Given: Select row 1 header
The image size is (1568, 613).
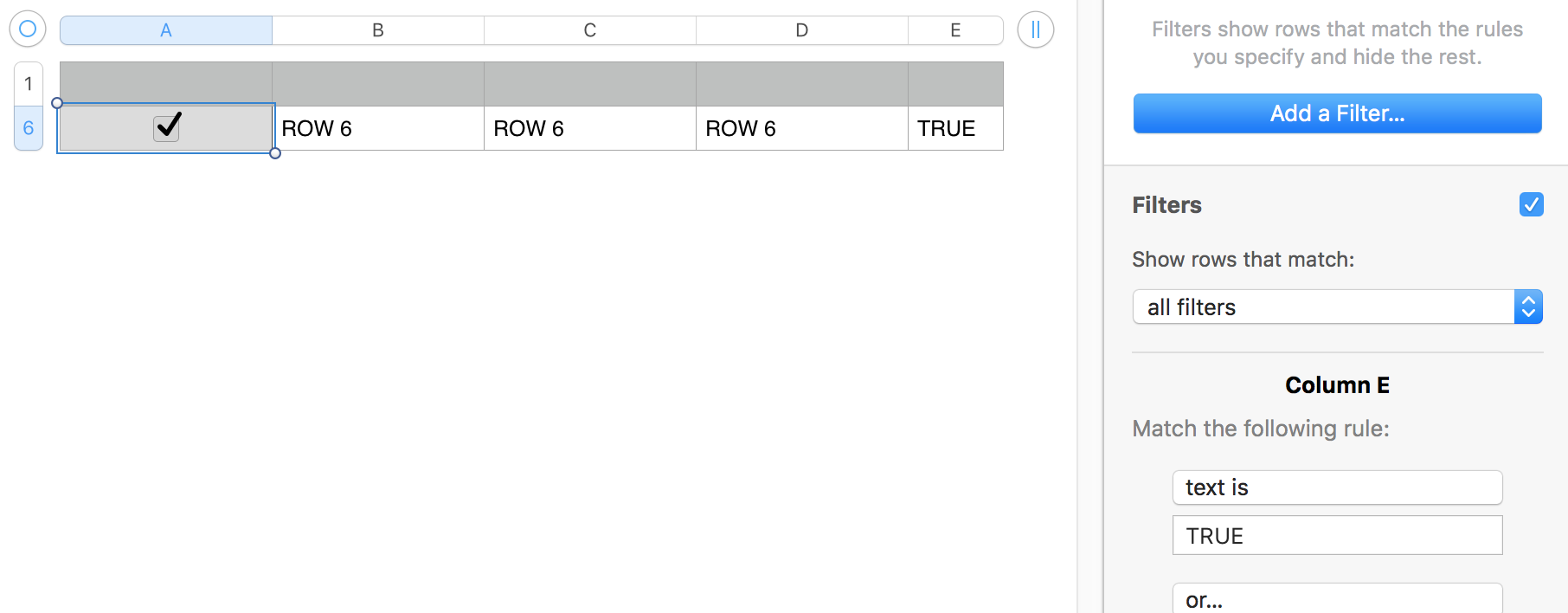Looking at the screenshot, I should [29, 84].
